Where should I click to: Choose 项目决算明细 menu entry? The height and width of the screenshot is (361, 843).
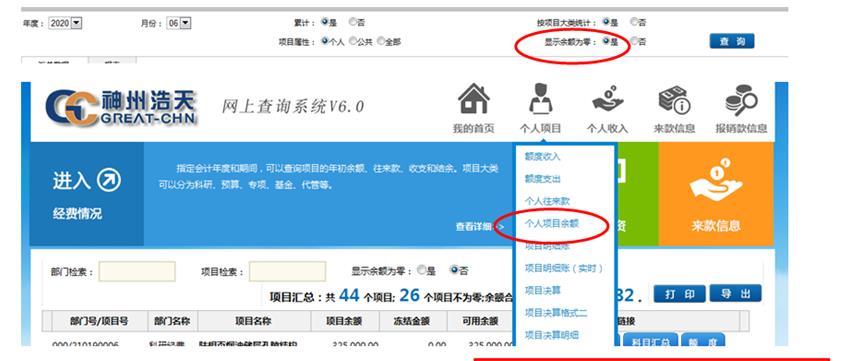(x=552, y=335)
